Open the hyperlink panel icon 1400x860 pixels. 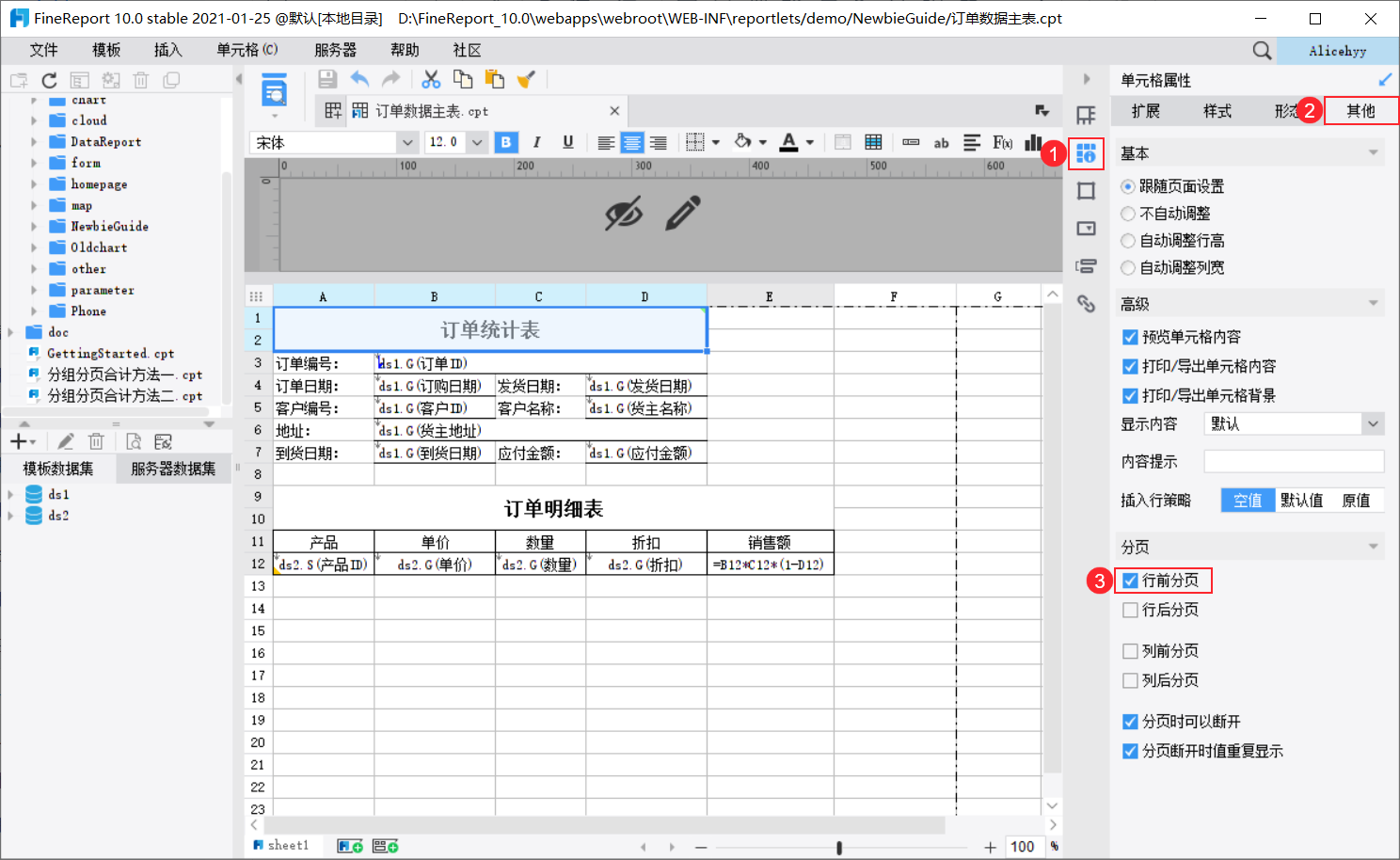1086,303
